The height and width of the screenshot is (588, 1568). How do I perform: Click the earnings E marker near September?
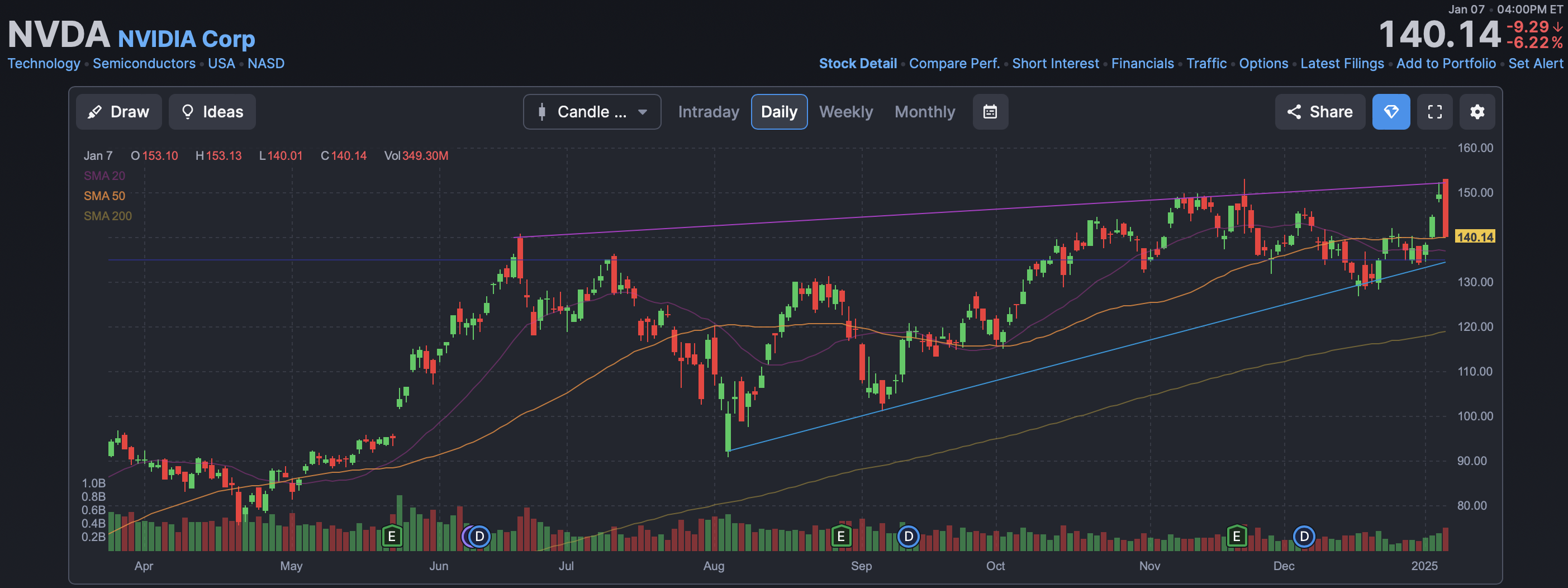coord(840,536)
